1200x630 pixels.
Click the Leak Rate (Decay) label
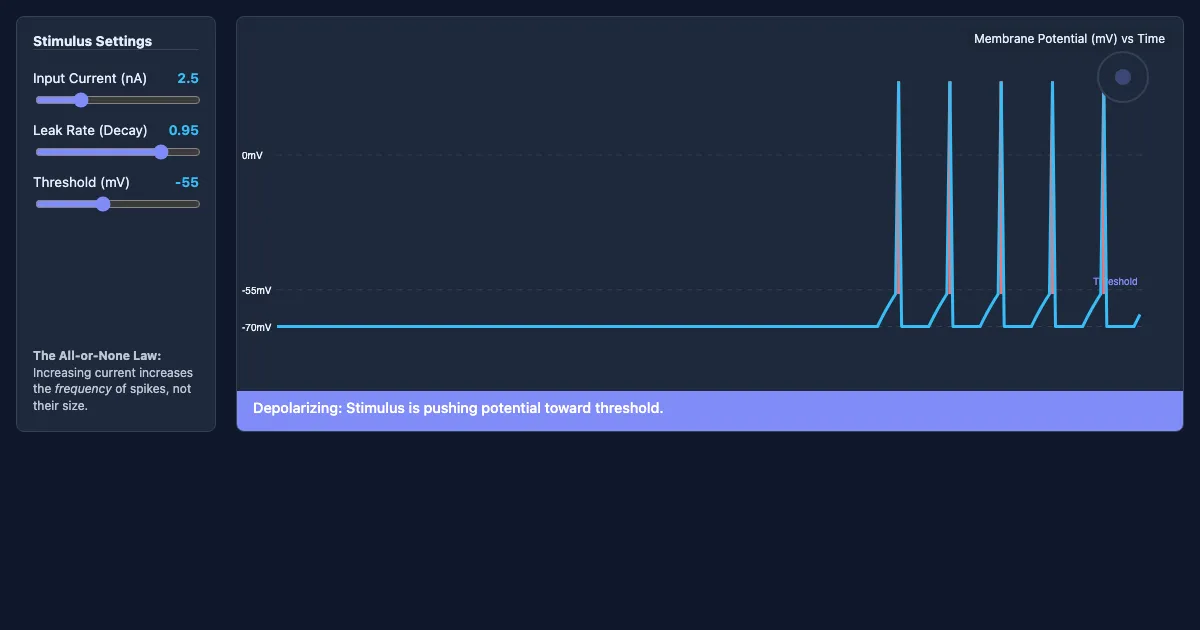[x=90, y=130]
